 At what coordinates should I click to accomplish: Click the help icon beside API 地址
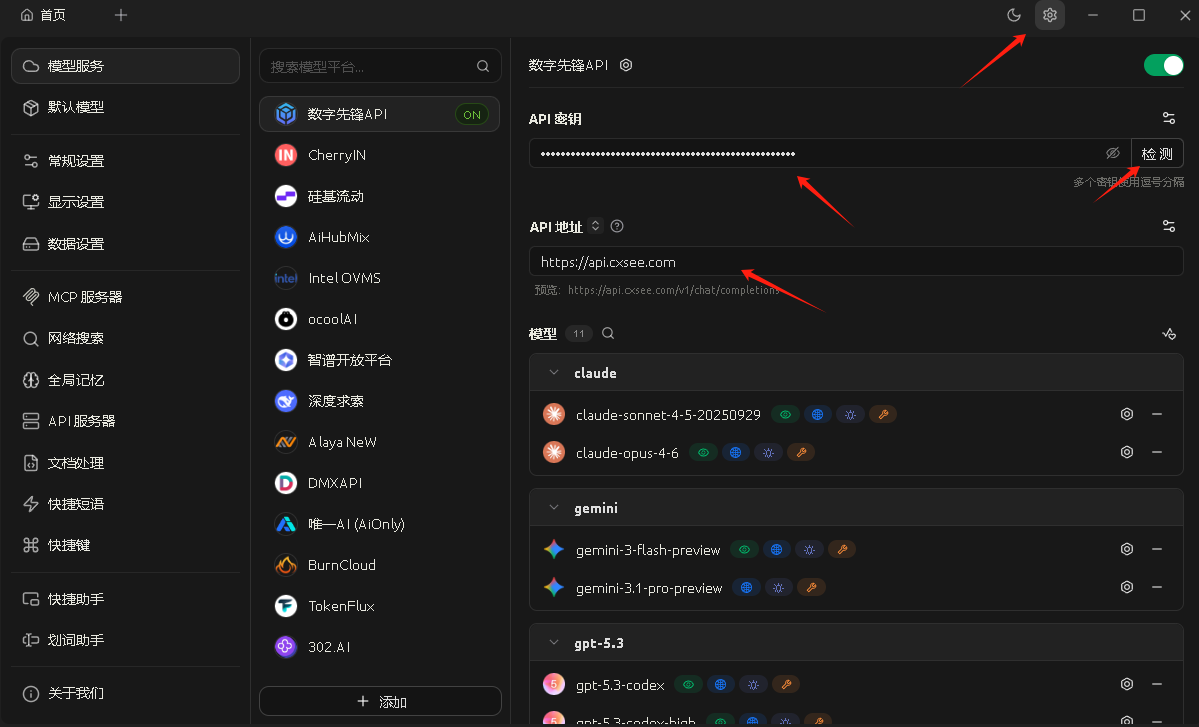[617, 226]
